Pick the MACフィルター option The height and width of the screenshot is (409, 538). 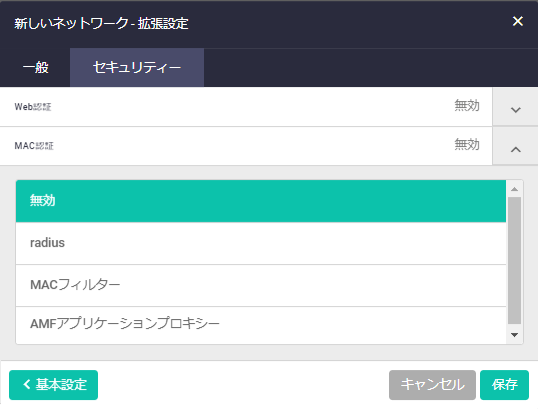point(261,285)
